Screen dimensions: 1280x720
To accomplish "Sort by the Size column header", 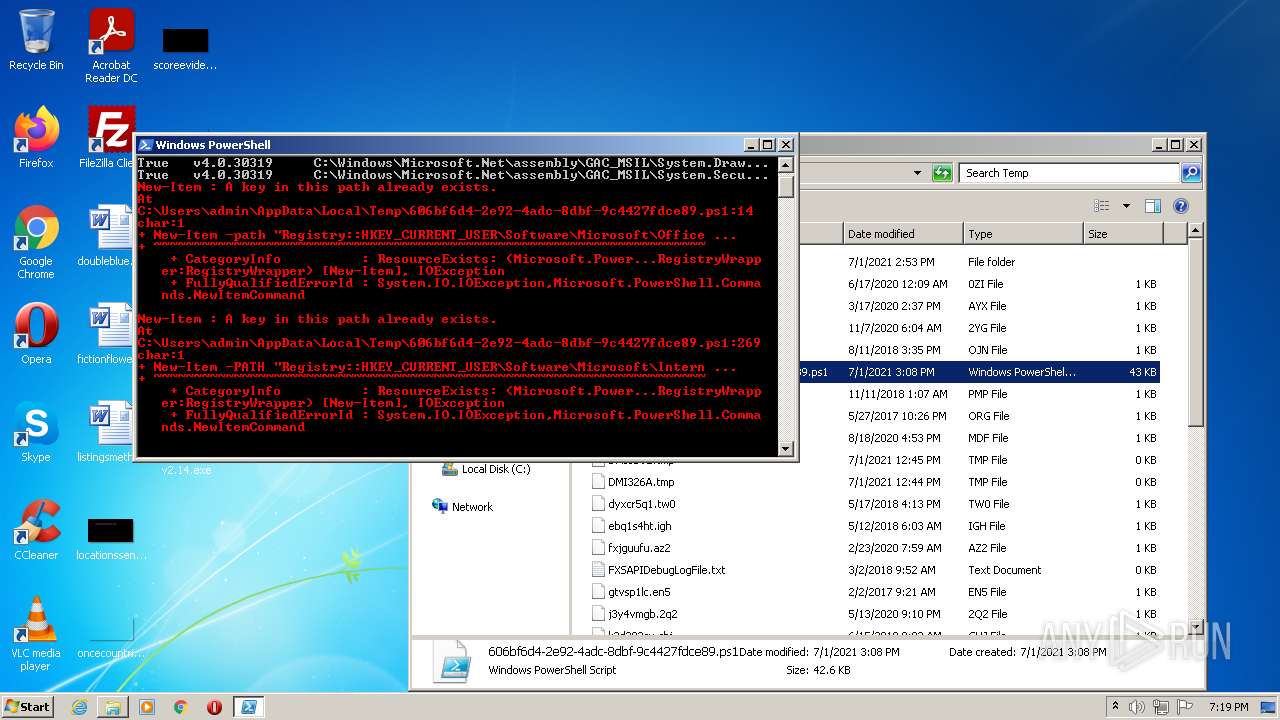I will click(1122, 234).
